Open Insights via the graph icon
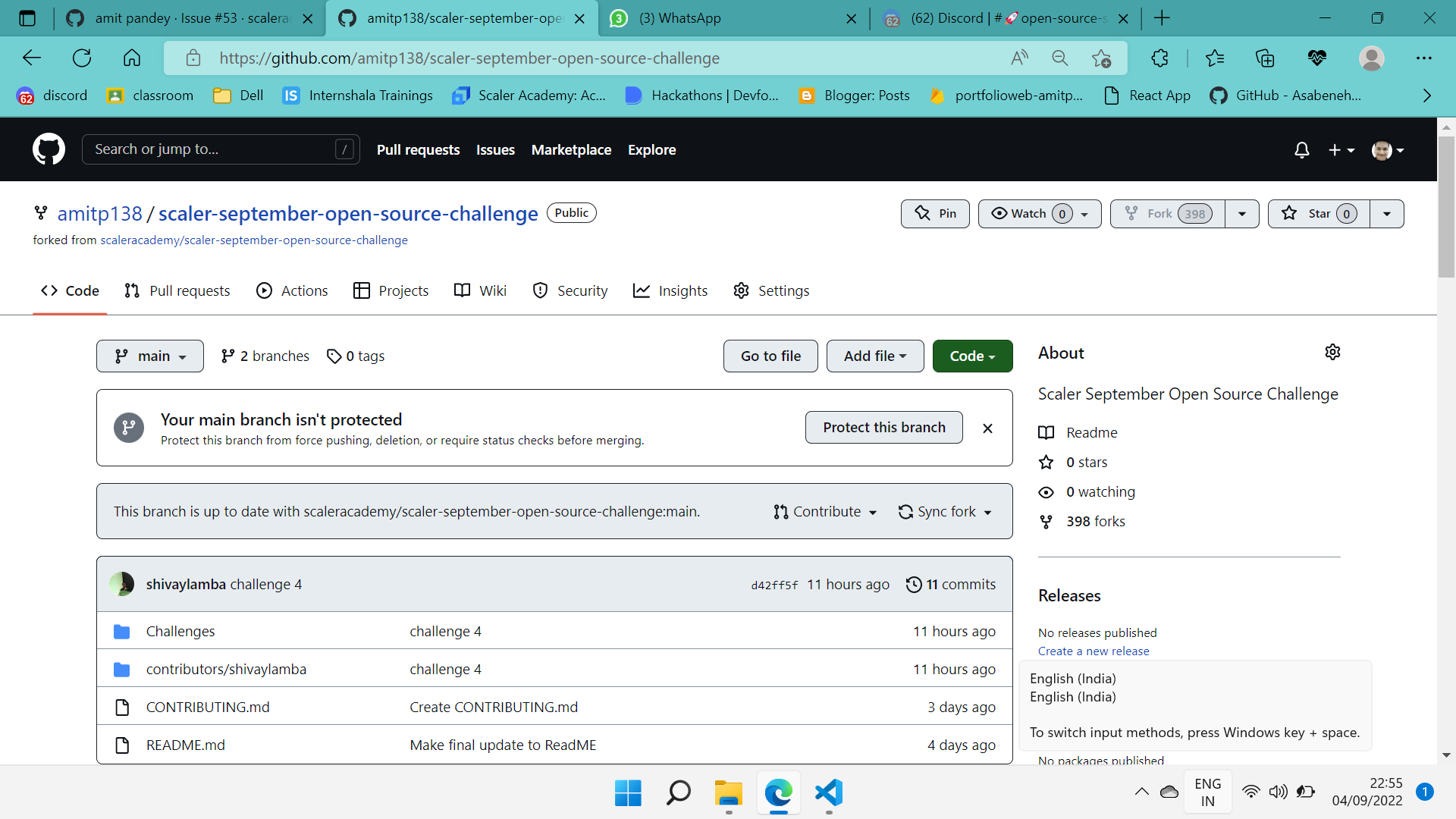This screenshot has width=1456, height=819. pyautogui.click(x=670, y=290)
